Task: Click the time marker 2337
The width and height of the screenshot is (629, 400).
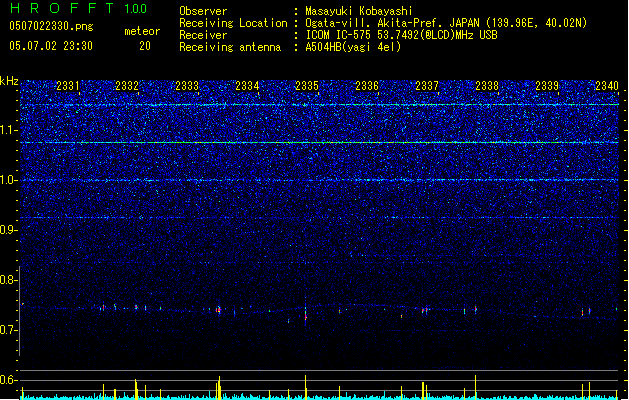Action: [427, 85]
